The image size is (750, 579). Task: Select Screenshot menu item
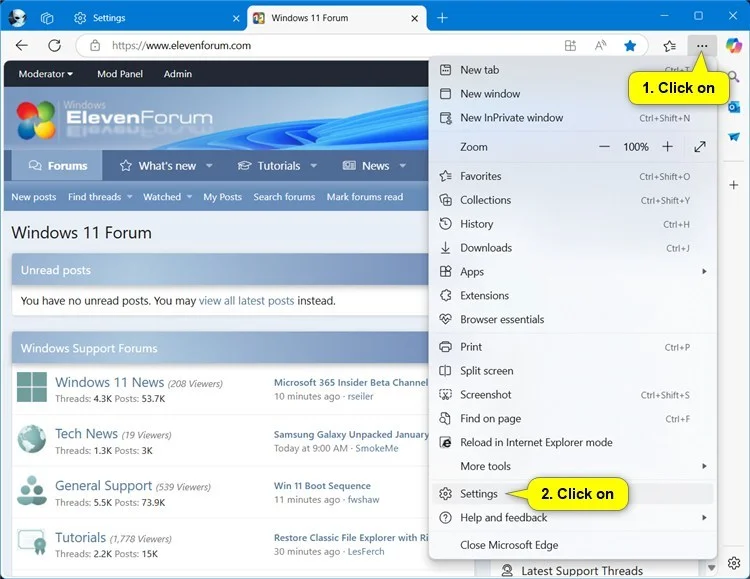(573, 395)
